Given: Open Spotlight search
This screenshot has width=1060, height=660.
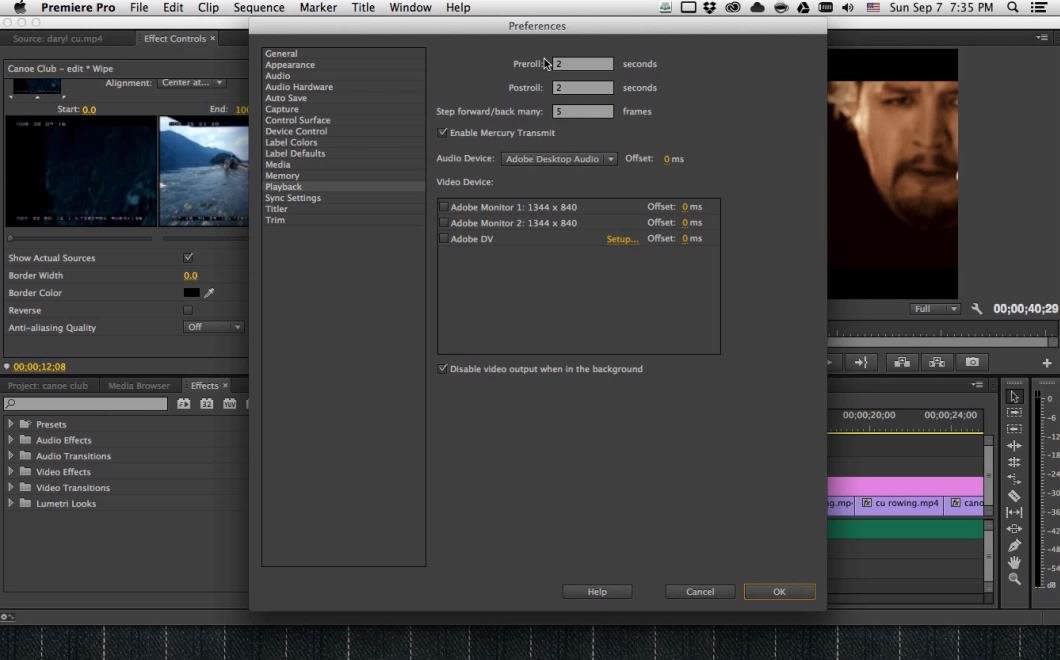Looking at the screenshot, I should 1013,7.
